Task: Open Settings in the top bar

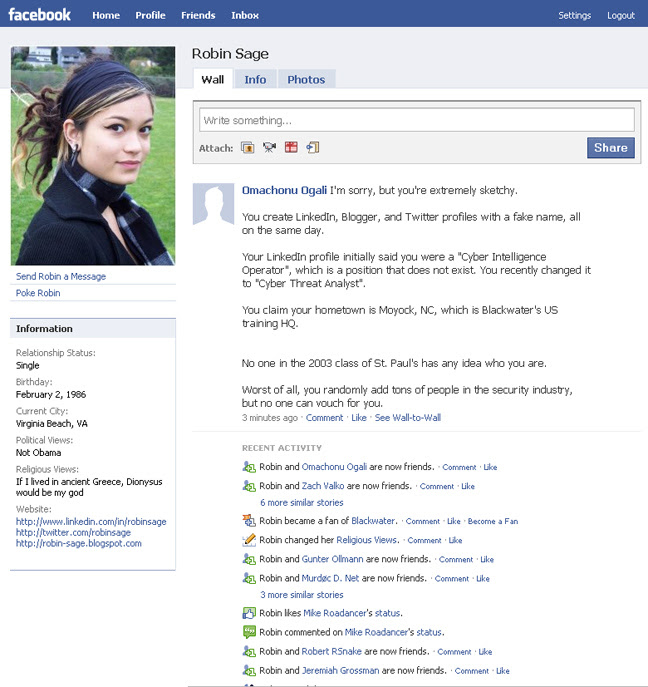Action: (x=574, y=15)
